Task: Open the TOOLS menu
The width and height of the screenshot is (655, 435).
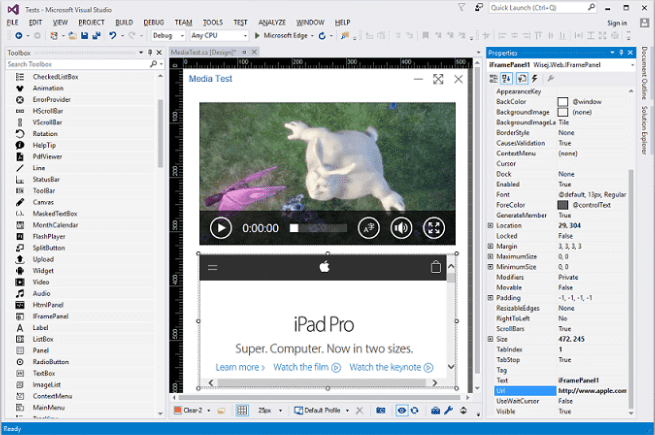Action: (x=213, y=23)
